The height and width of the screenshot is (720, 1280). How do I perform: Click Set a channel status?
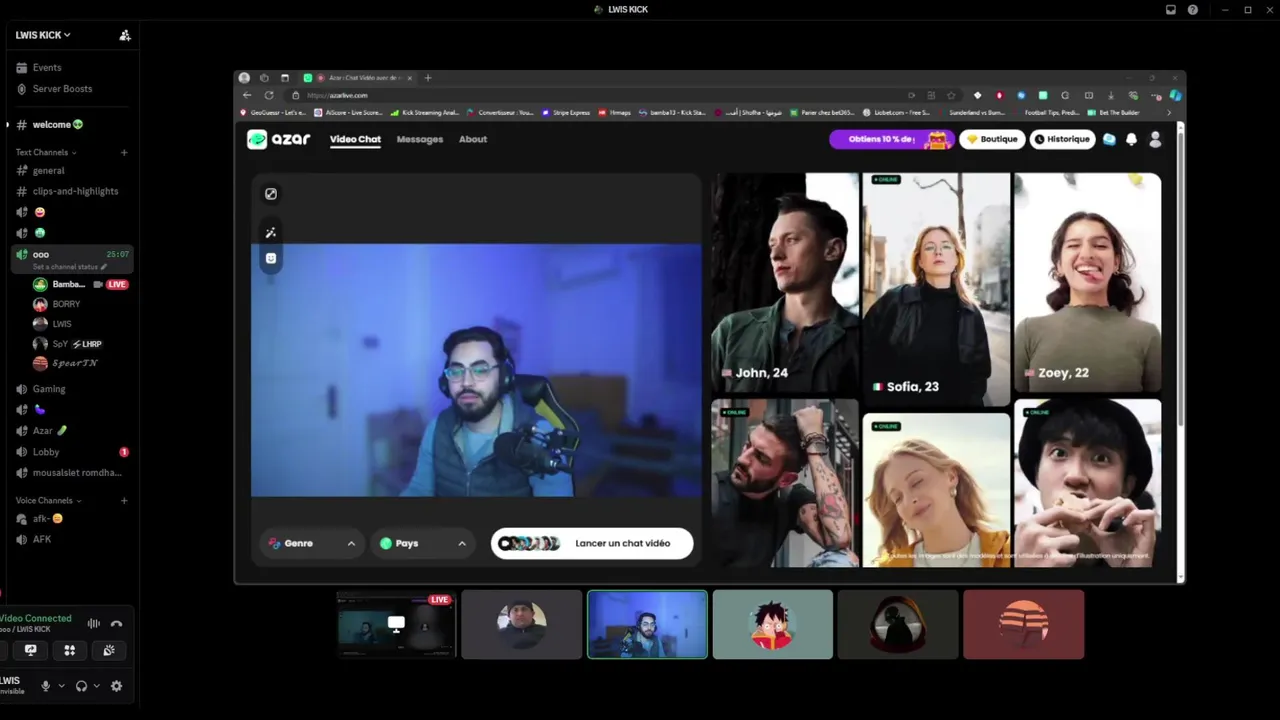point(69,267)
